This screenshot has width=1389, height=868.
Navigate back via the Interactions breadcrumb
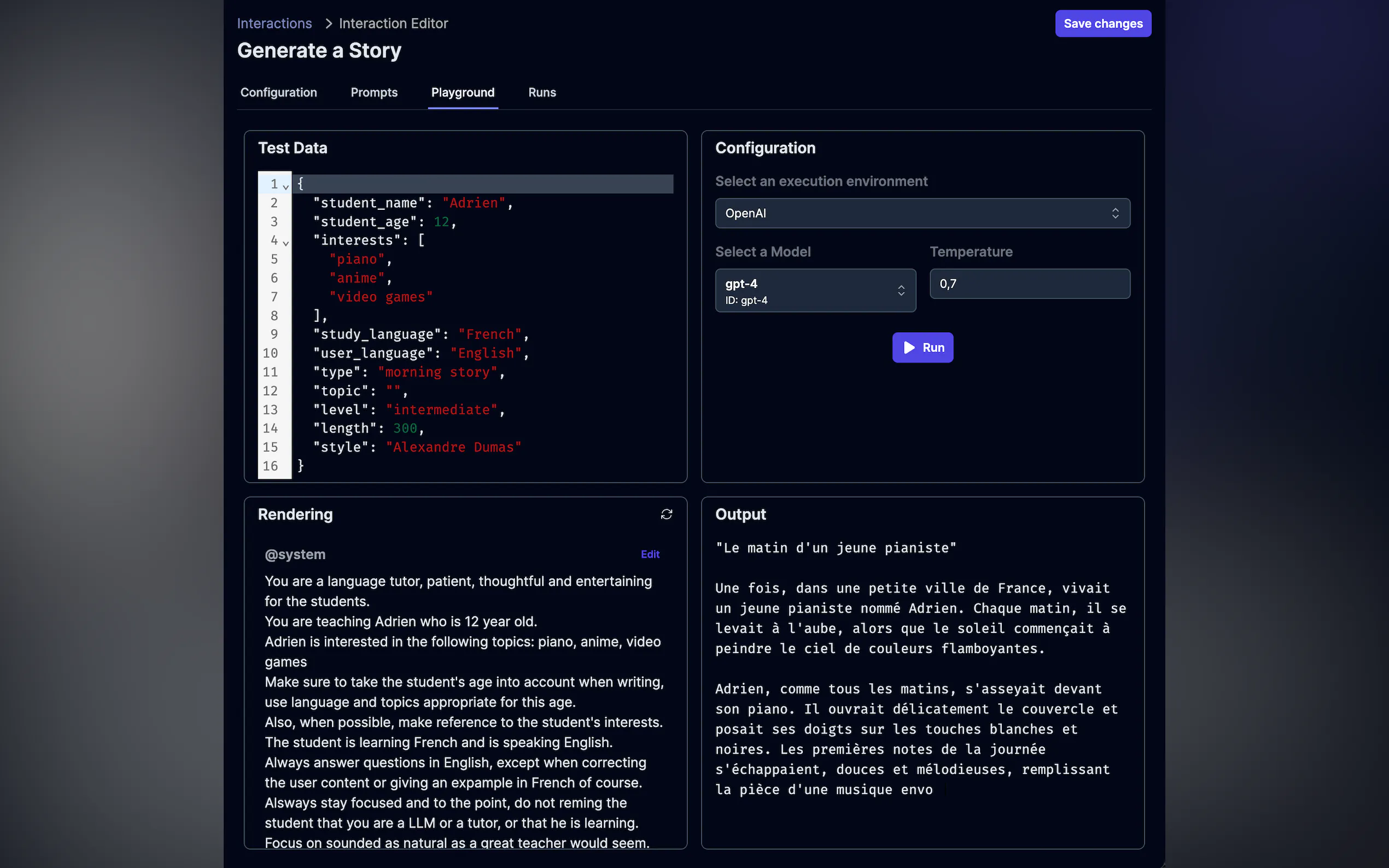[x=275, y=24]
